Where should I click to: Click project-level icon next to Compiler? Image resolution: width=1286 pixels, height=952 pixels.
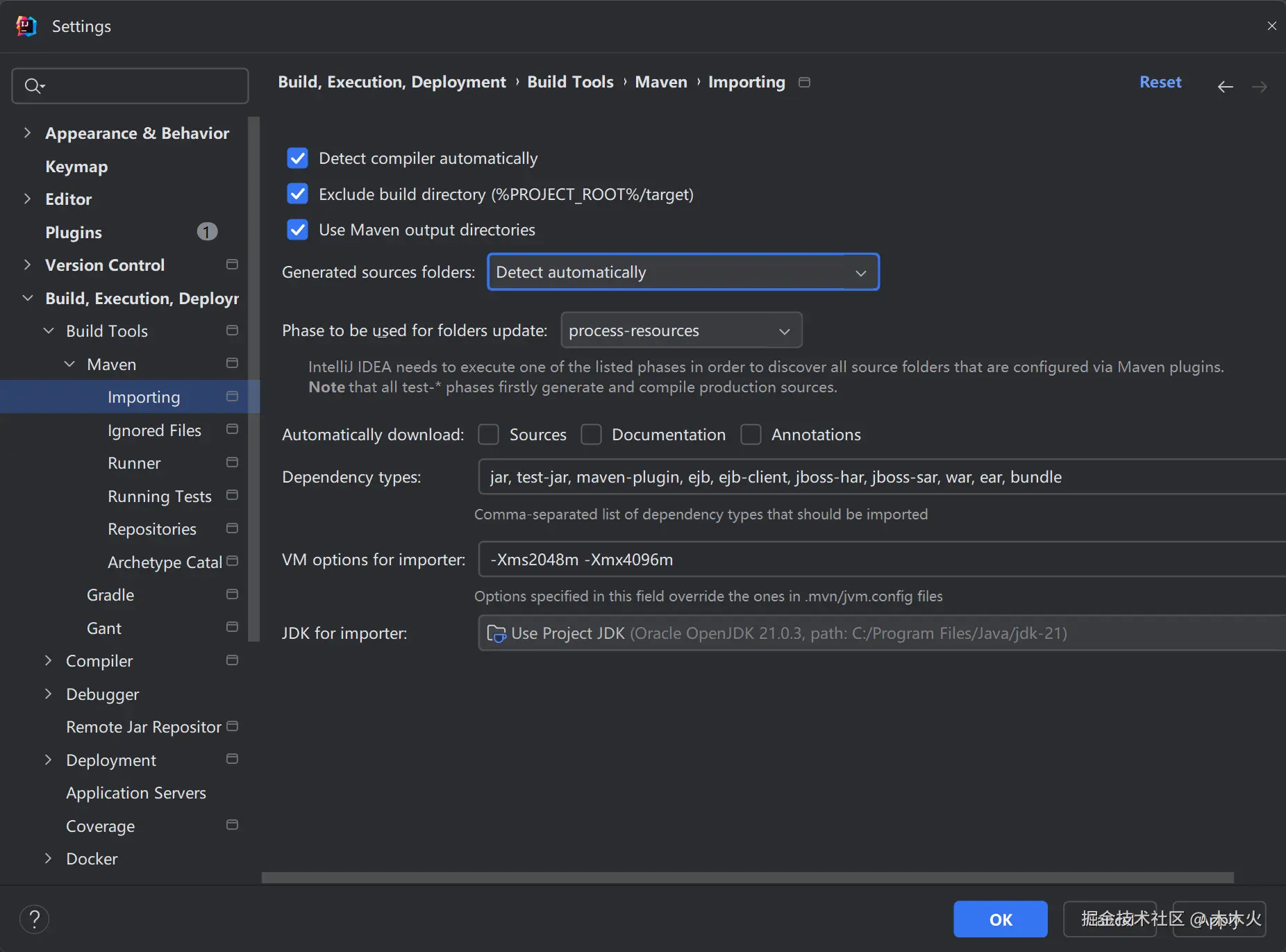pos(232,660)
